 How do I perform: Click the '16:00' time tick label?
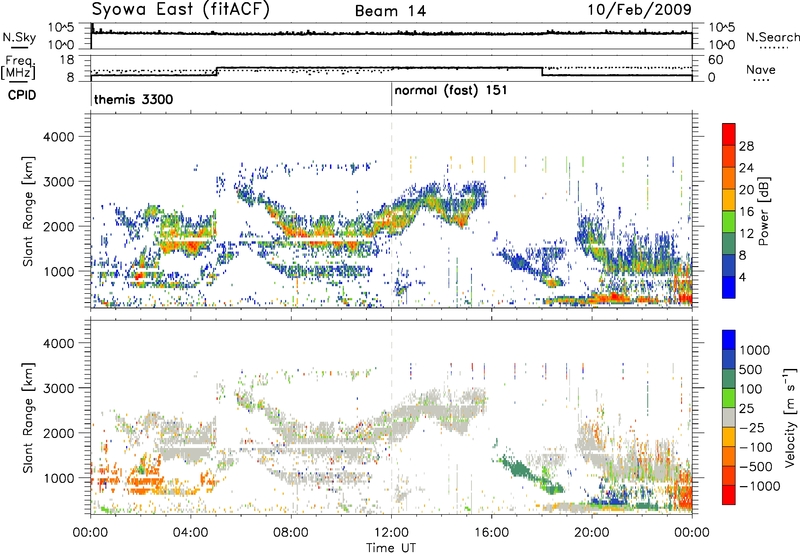pos(491,533)
